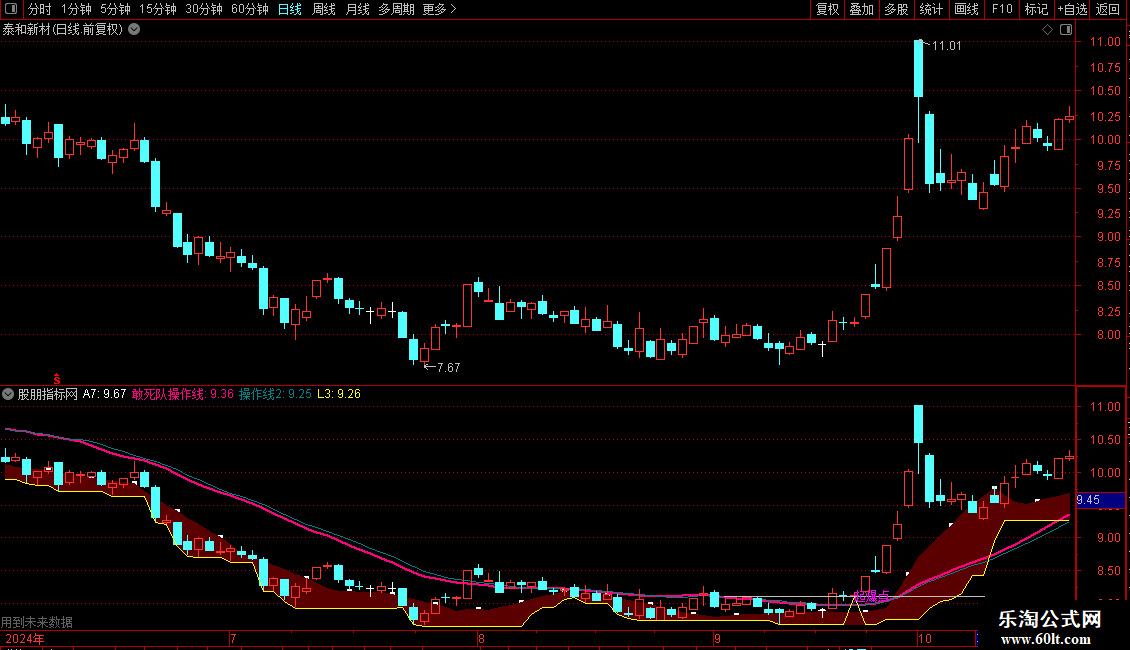Click month 7 marker on time axis
Viewport: 1130px width, 650px height.
[x=233, y=638]
